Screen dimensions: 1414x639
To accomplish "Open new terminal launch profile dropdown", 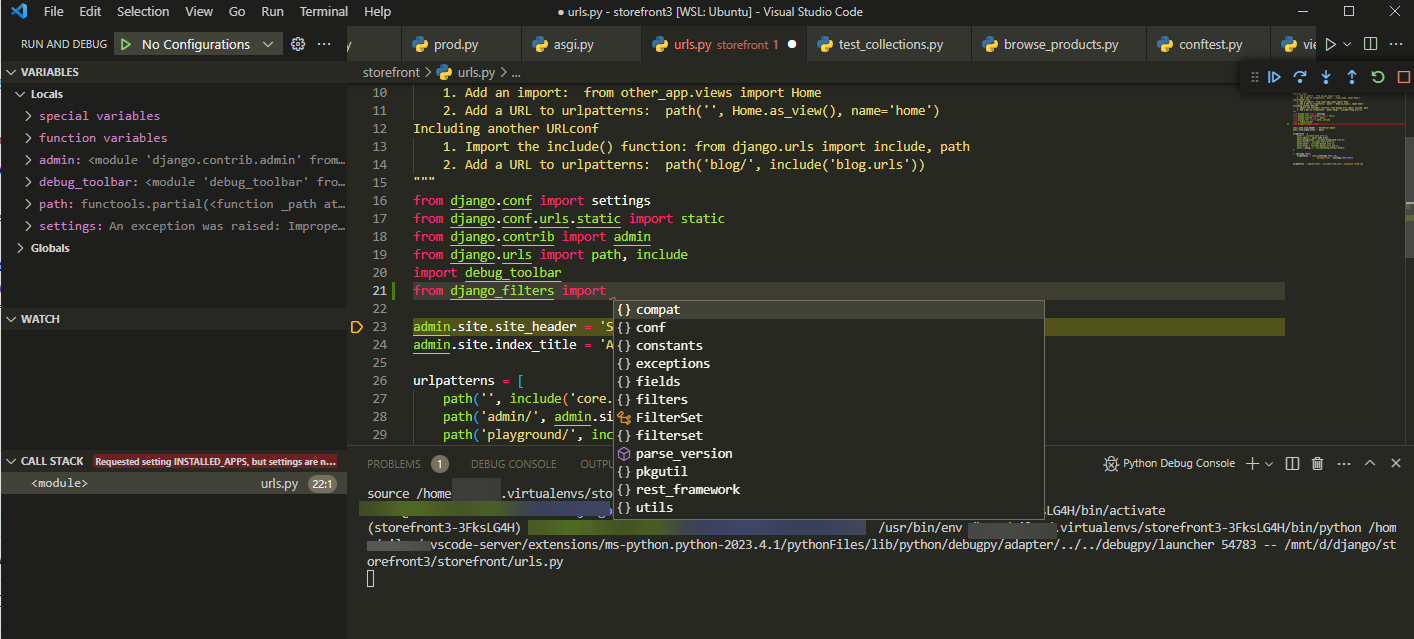I will point(1269,463).
